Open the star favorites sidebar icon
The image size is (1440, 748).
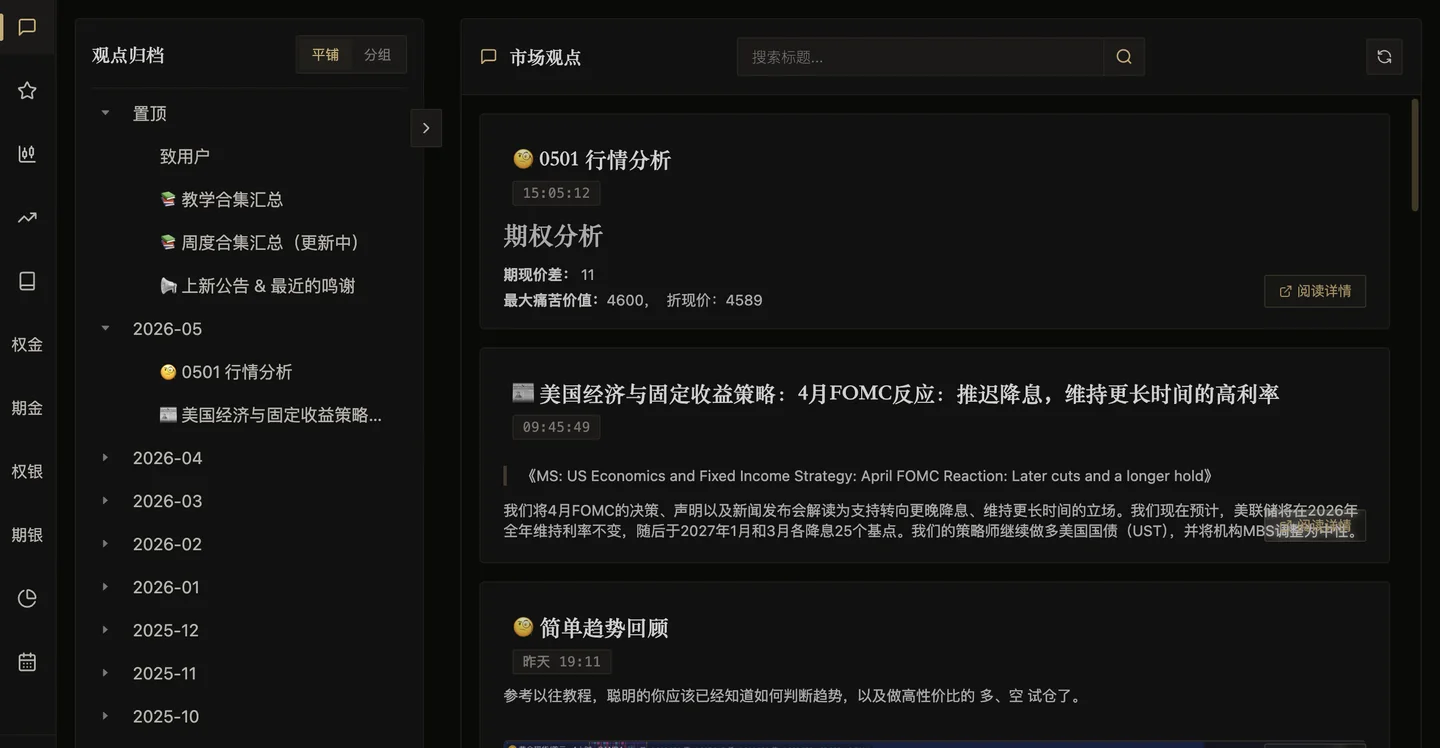tap(27, 91)
